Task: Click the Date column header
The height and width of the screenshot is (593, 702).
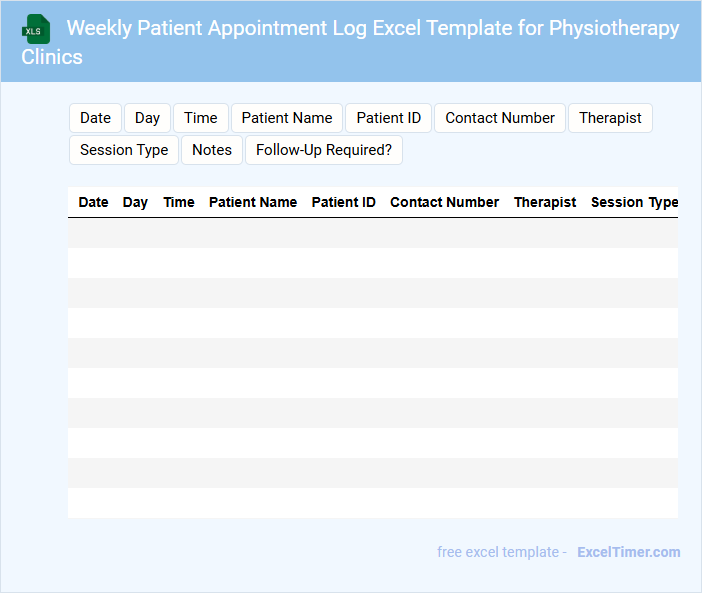Action: pyautogui.click(x=93, y=202)
